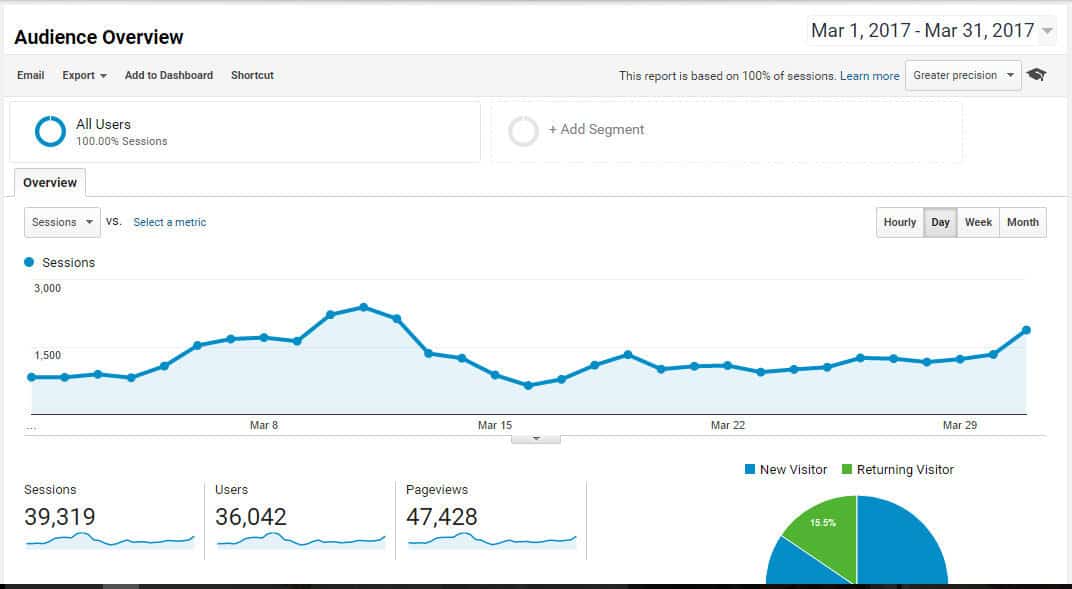The height and width of the screenshot is (589, 1072).
Task: Click the peak data point on Sessions chart
Action: point(364,307)
